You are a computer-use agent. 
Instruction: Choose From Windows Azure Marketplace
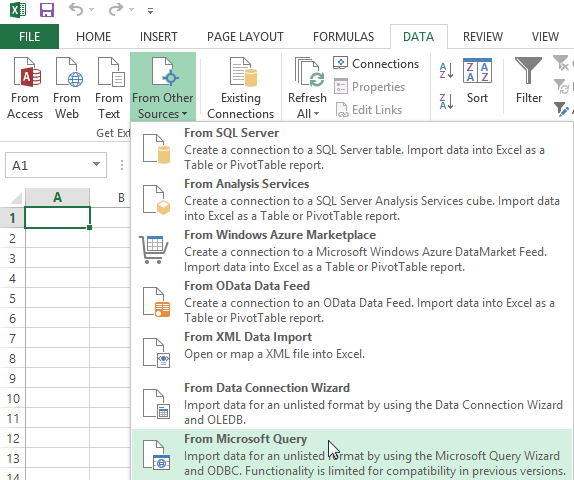click(x=352, y=250)
